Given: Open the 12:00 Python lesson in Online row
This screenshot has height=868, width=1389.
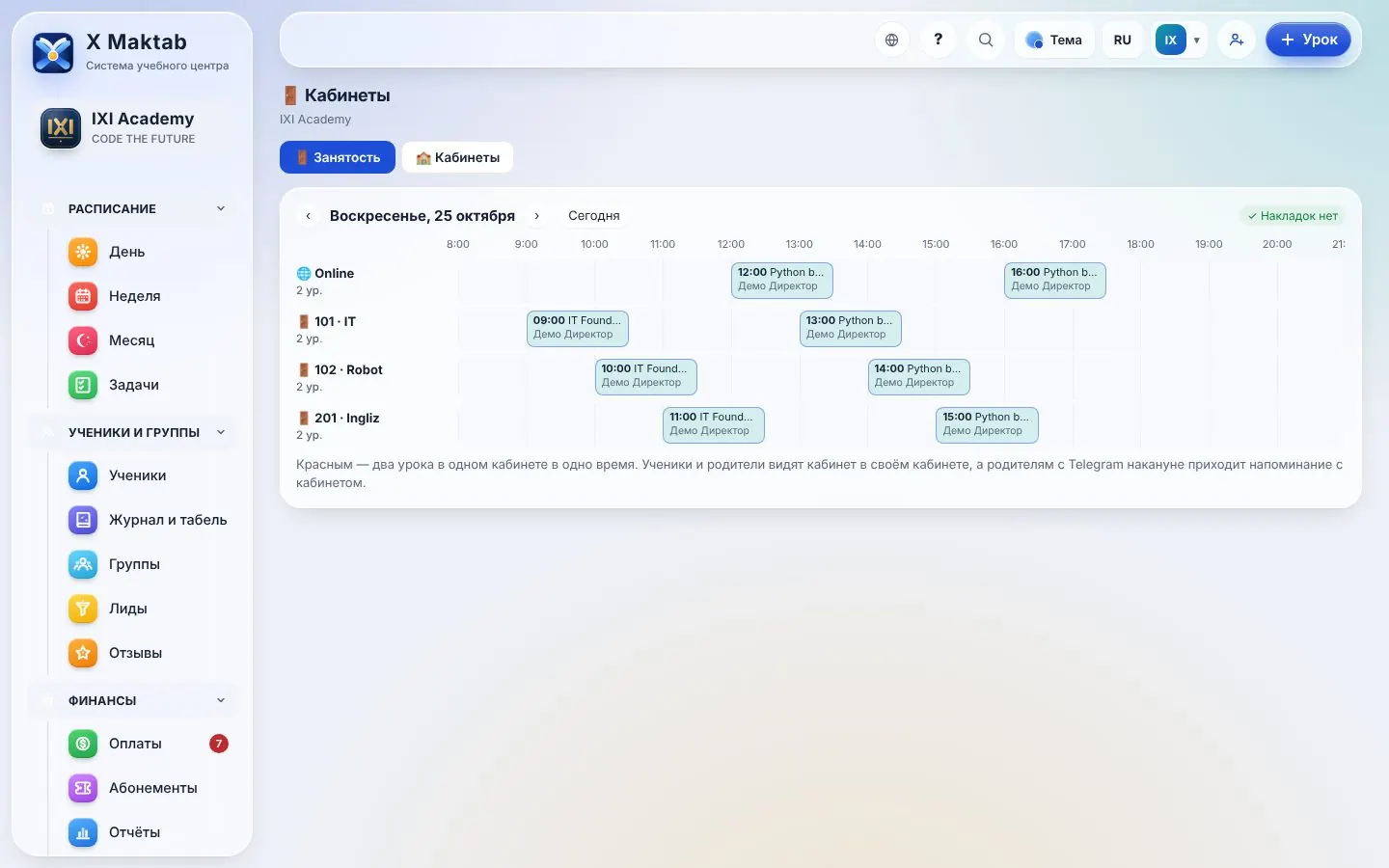Looking at the screenshot, I should 782,280.
